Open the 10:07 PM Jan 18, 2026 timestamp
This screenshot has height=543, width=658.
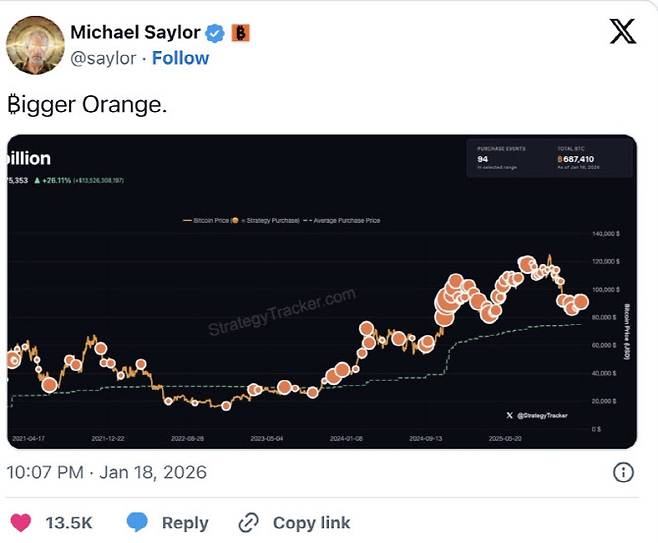(107, 472)
